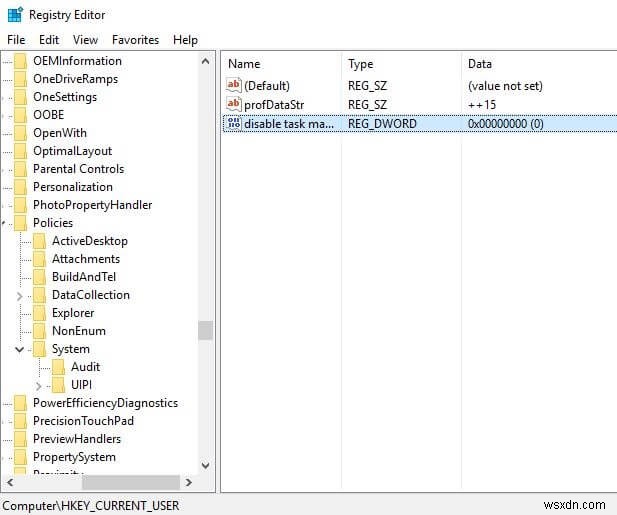
Task: Click the OneDriveRamps folder icon
Action: [20, 79]
